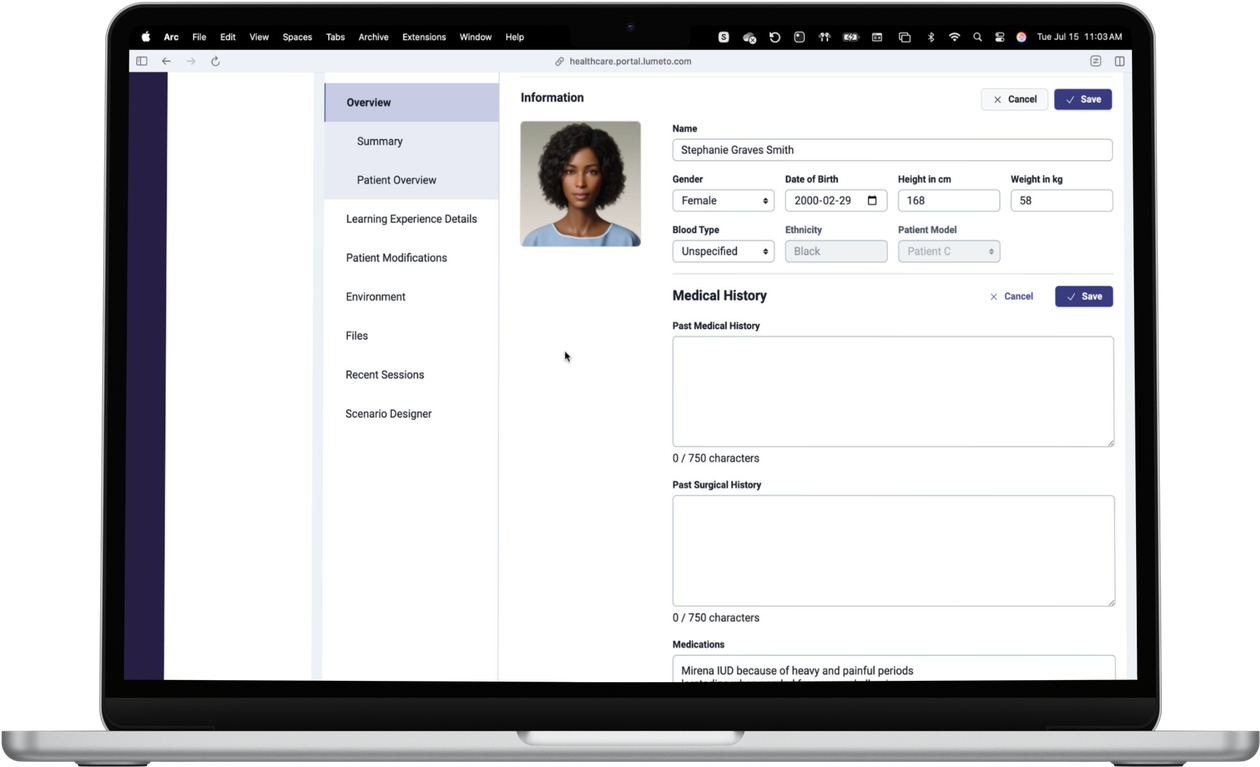
Task: Open the Blood Type dropdown
Action: pyautogui.click(x=723, y=251)
